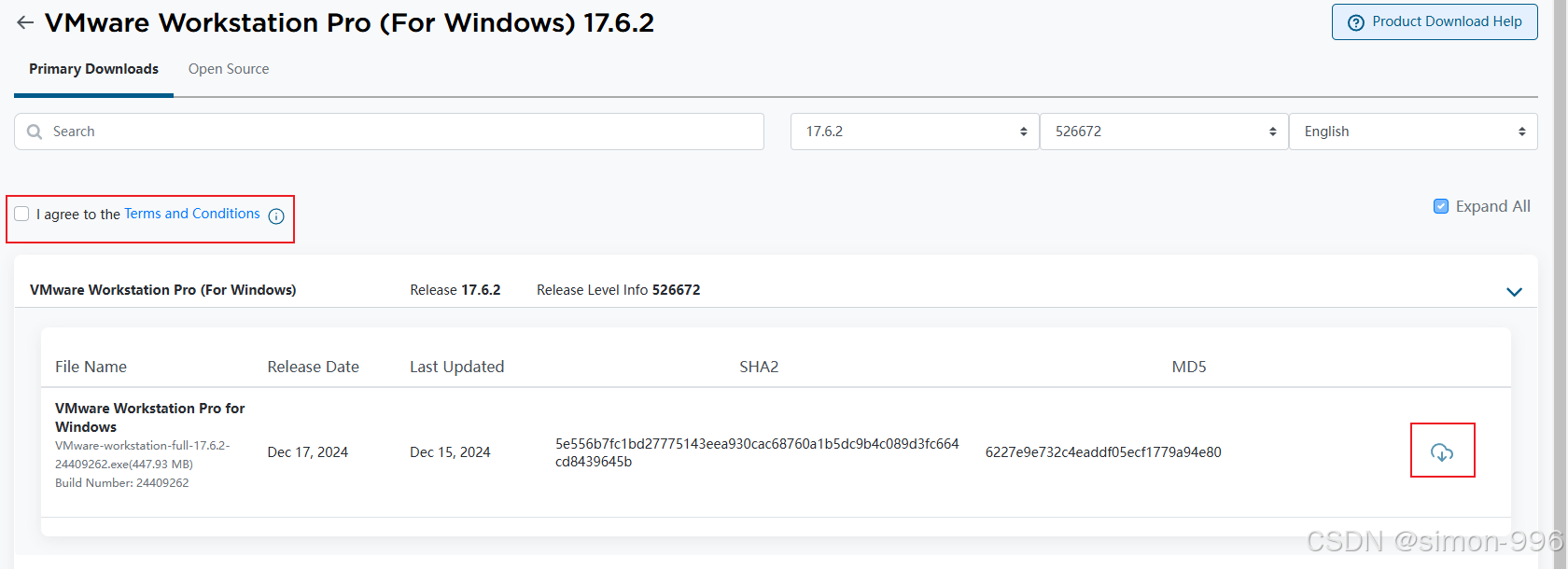Click into the Search input field
This screenshot has height=569, width=1568.
[x=389, y=132]
